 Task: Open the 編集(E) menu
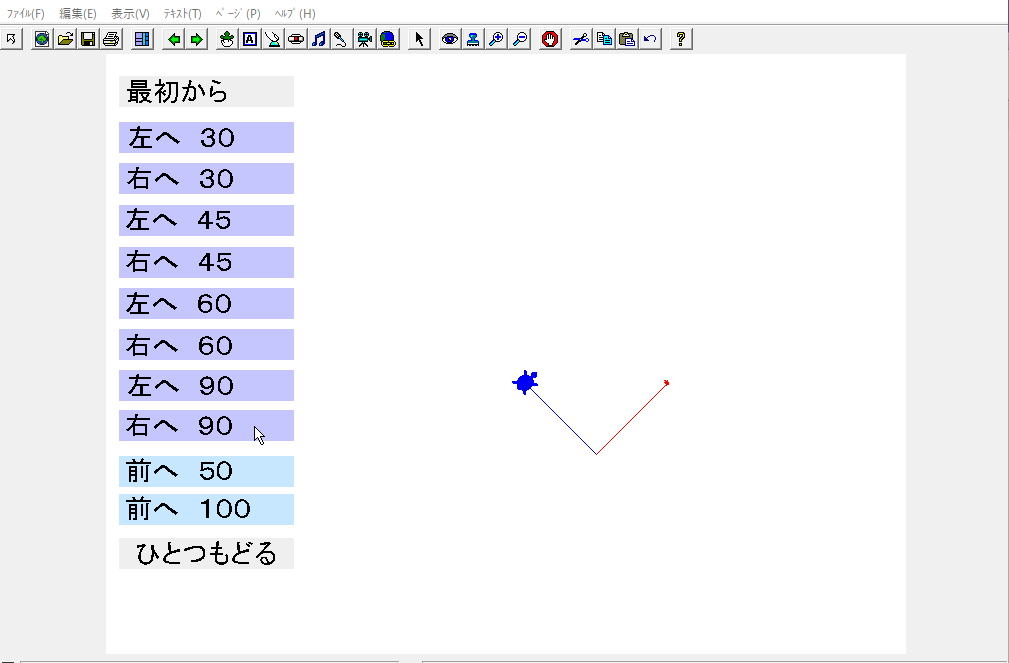[x=78, y=14]
